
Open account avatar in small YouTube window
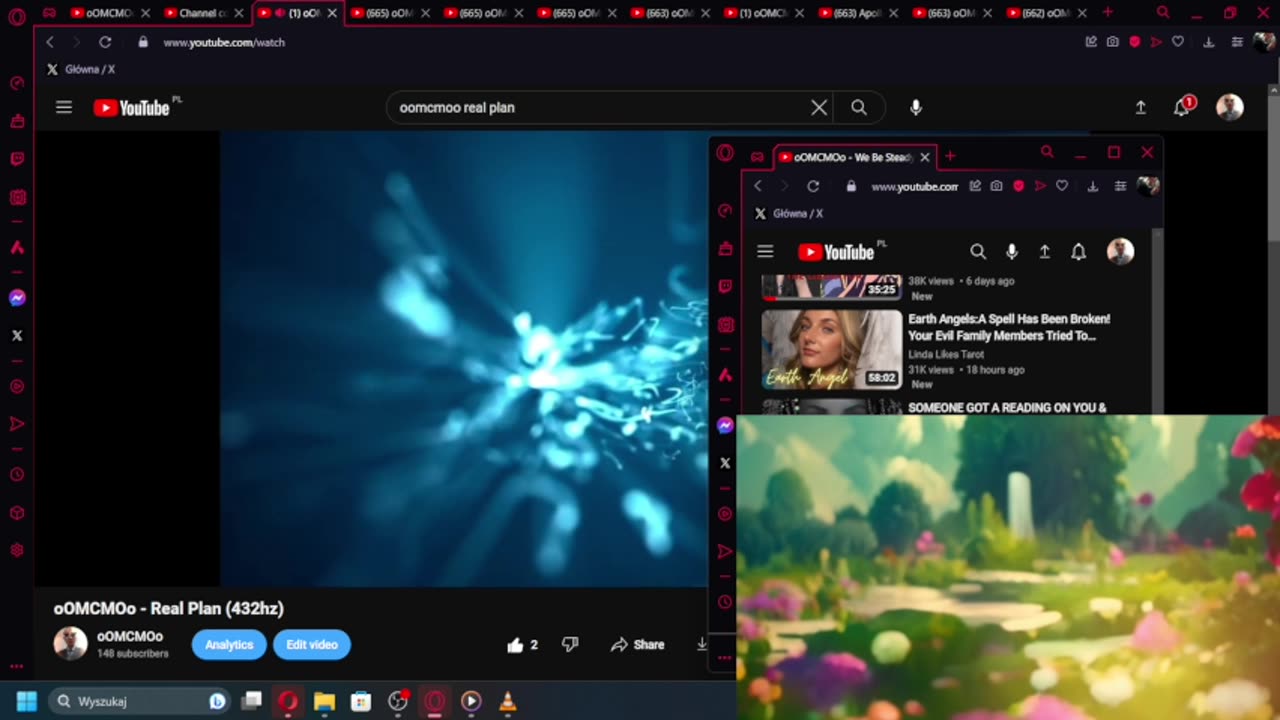pyautogui.click(x=1120, y=252)
